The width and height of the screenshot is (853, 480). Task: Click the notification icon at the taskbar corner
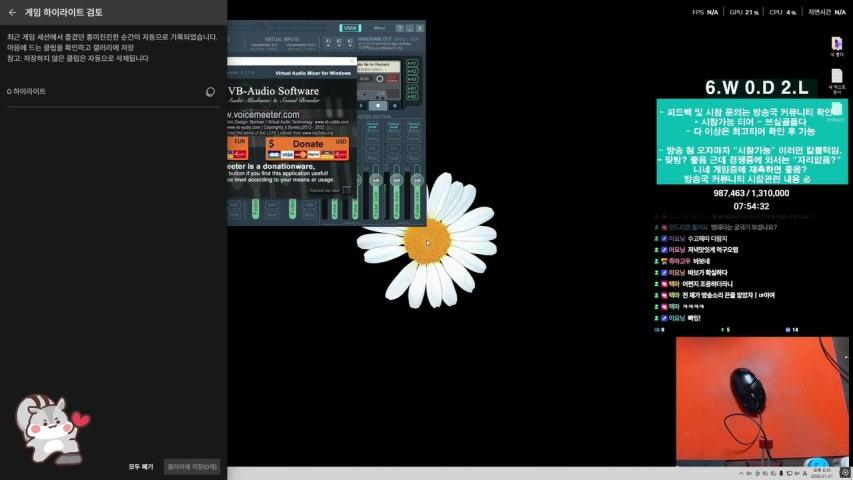pos(845,472)
